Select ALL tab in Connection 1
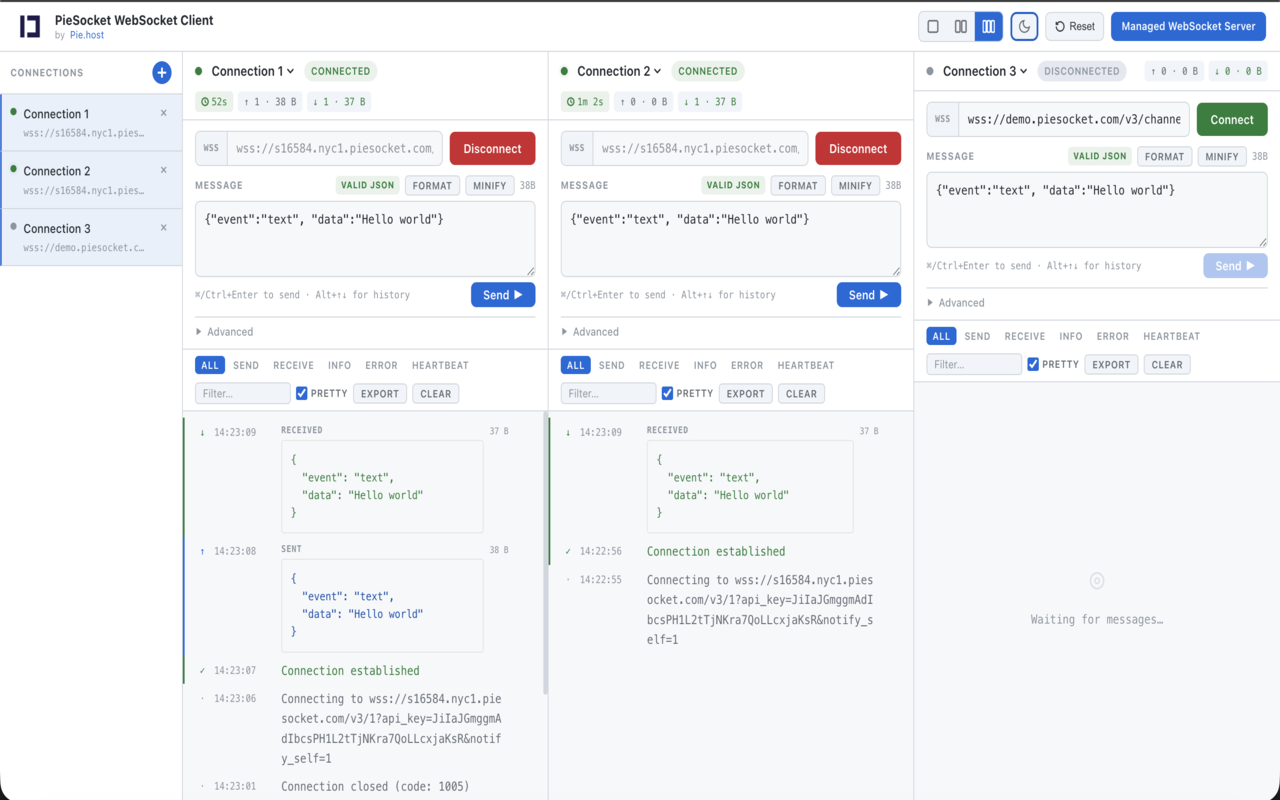Screen dimensions: 1280x800 (x=210, y=365)
